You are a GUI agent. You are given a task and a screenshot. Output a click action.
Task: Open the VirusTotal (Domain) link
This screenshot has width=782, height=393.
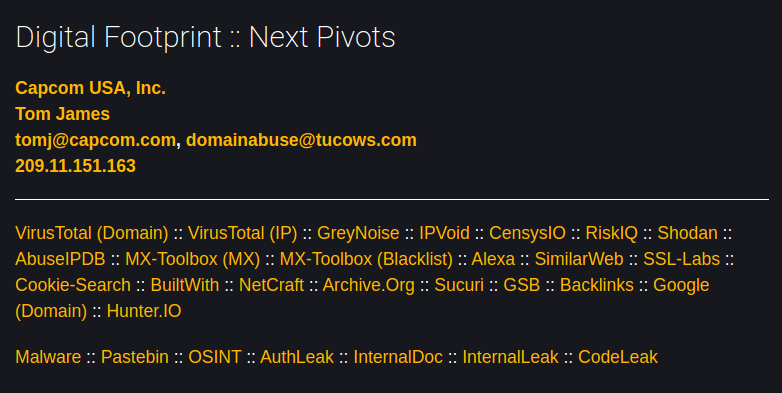coord(92,233)
